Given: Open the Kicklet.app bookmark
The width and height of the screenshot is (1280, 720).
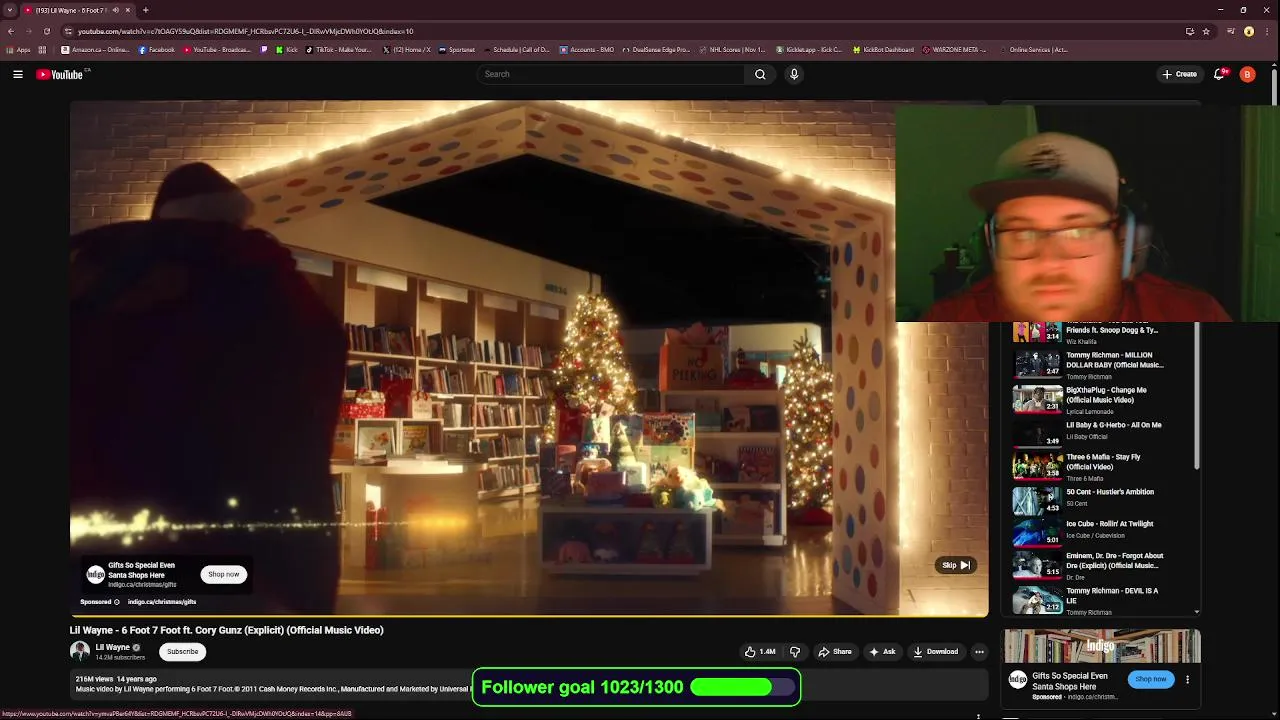Looking at the screenshot, I should (x=810, y=49).
